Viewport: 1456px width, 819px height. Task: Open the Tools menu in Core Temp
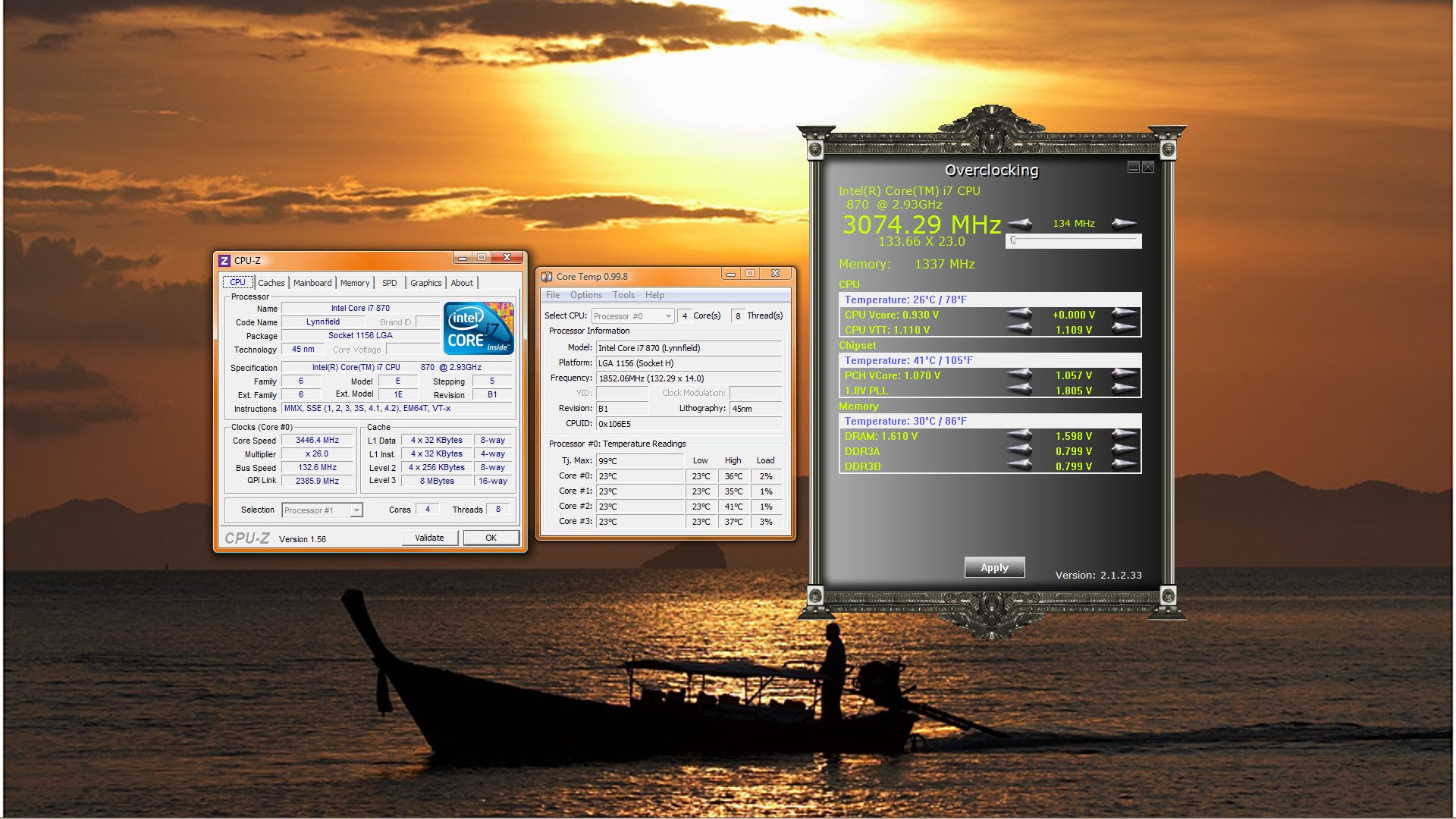point(623,295)
